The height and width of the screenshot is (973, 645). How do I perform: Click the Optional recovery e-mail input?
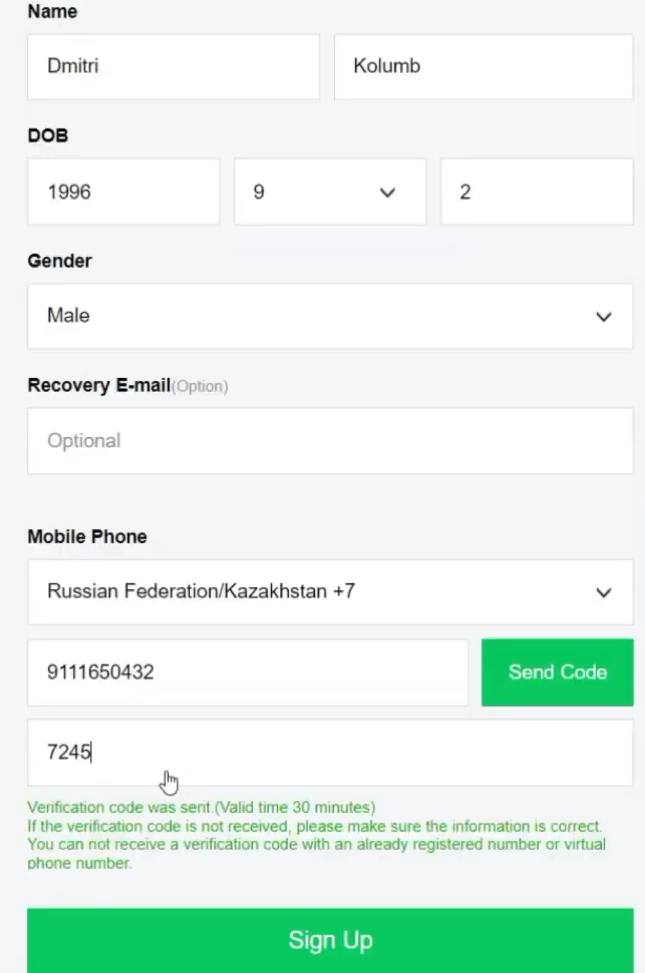(330, 441)
